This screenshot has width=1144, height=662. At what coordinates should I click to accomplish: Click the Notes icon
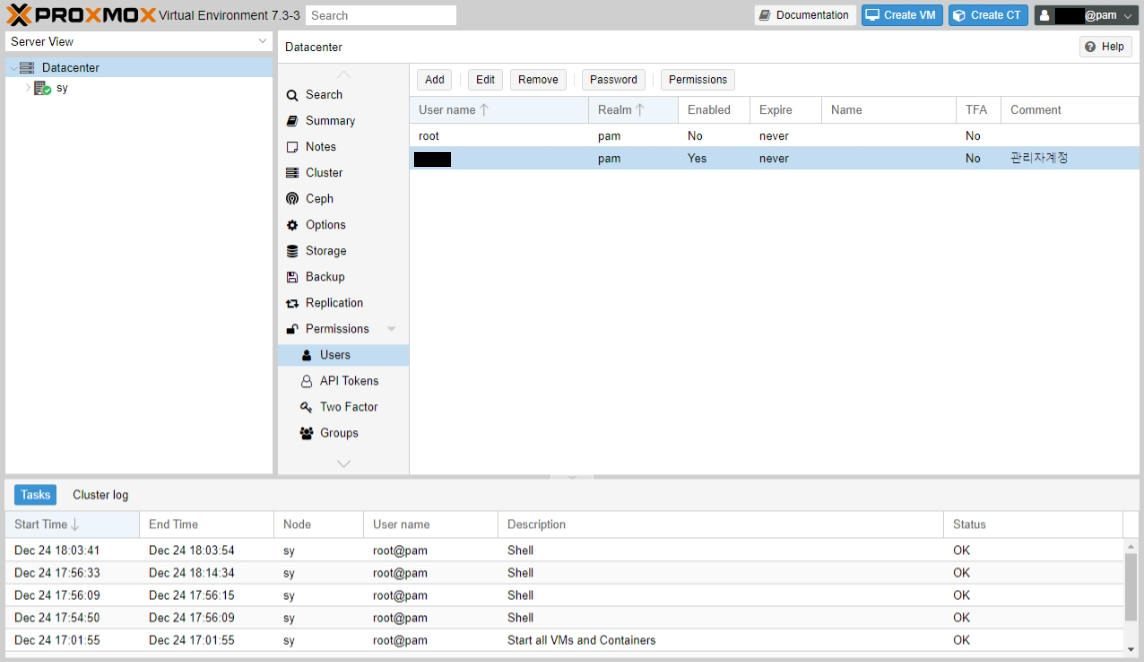293,147
